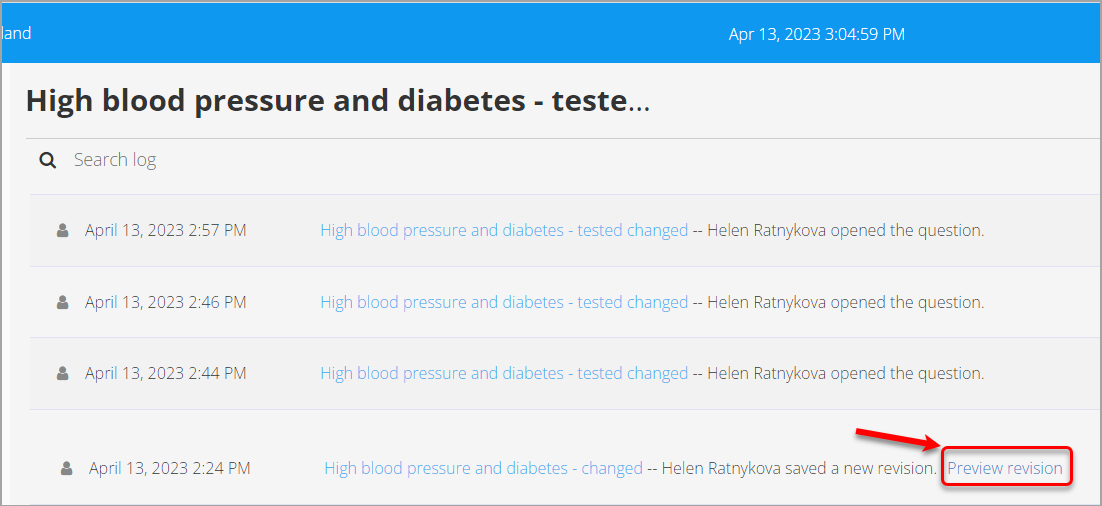Open the question link in the 2:44 PM row
1102x506 pixels.
(504, 373)
